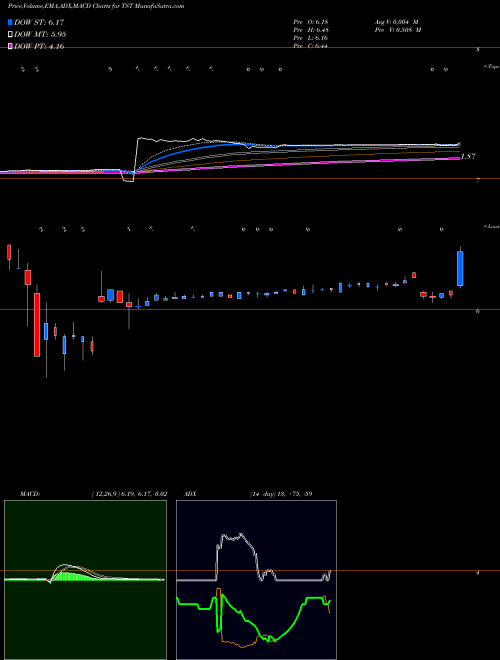This screenshot has width=500, height=660.
Task: Click the price axis label '7'
Action: pyautogui.click(x=478, y=181)
